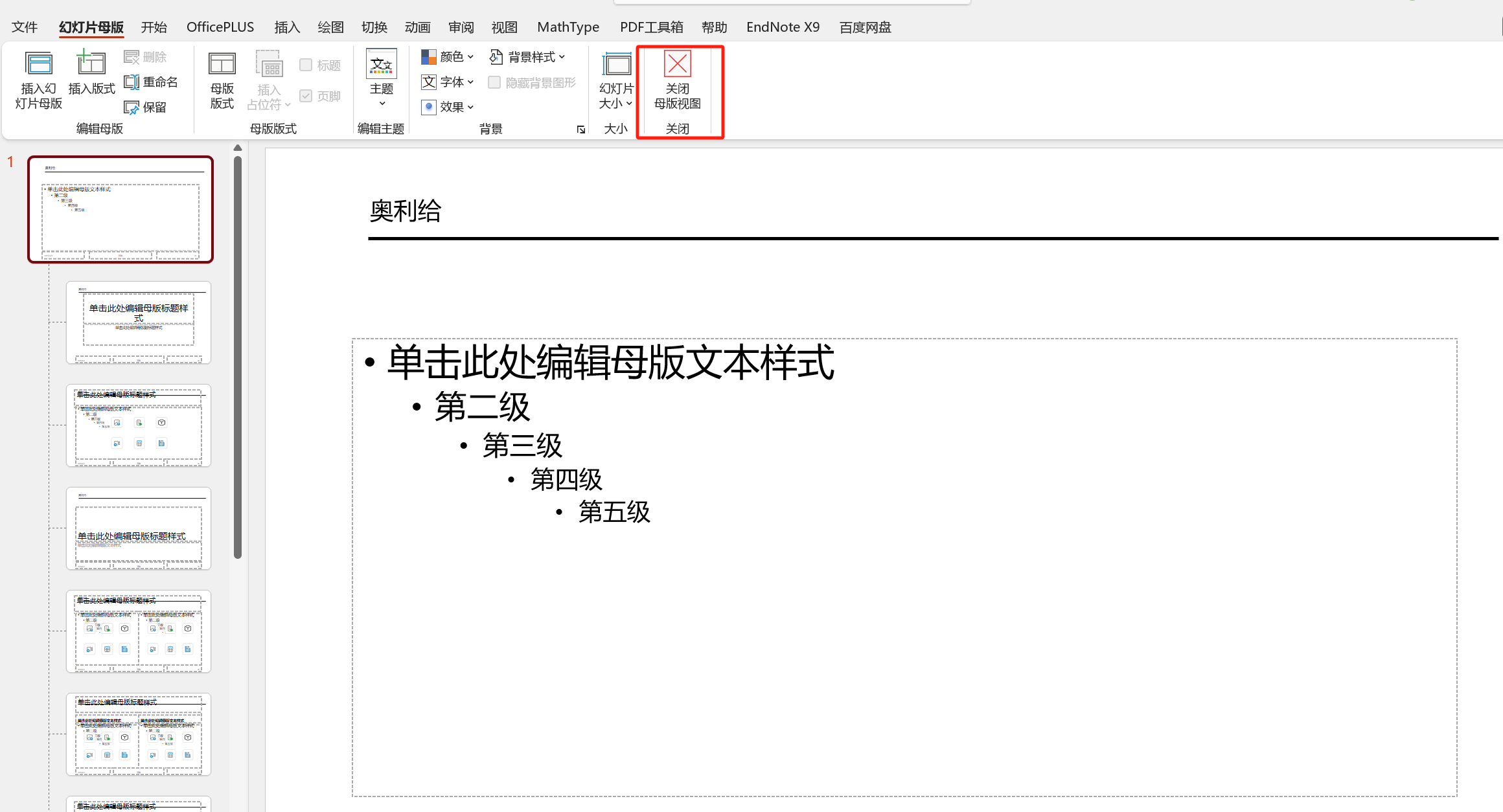Toggle the Footers (页脚) checkbox
Screen dimensions: 1503x812
coord(306,96)
